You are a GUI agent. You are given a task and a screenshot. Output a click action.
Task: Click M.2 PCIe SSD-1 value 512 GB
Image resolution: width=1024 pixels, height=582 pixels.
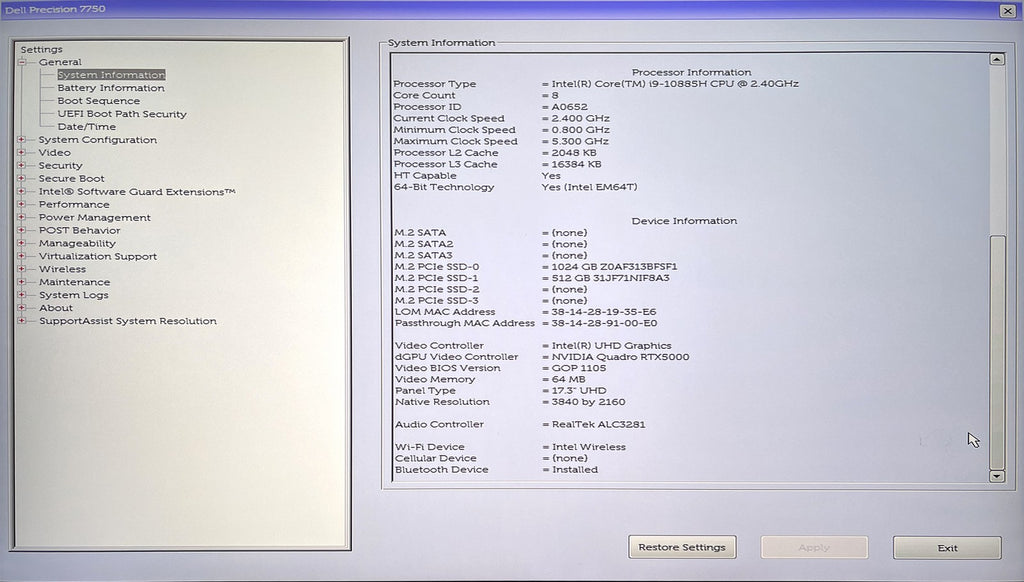pos(611,278)
